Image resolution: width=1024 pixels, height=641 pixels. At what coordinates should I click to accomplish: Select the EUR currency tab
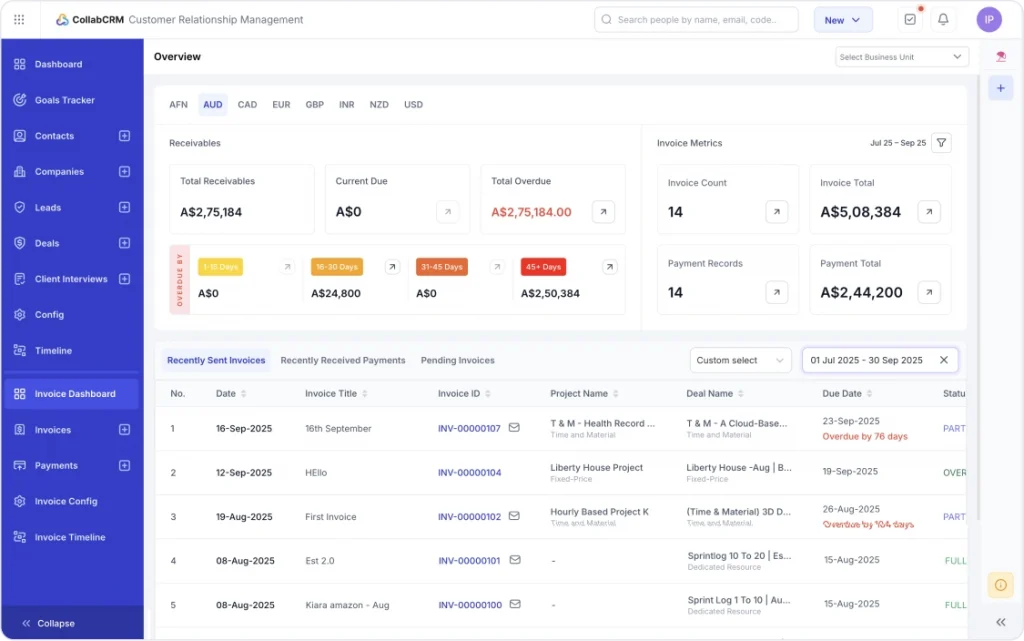(x=281, y=104)
